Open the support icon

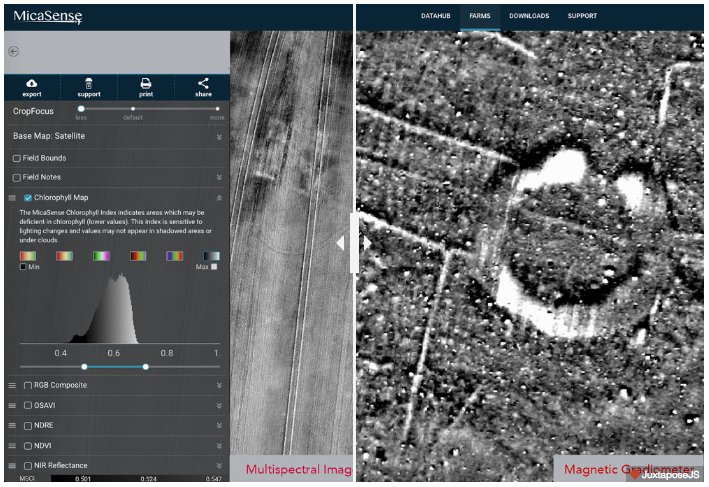coord(89,83)
